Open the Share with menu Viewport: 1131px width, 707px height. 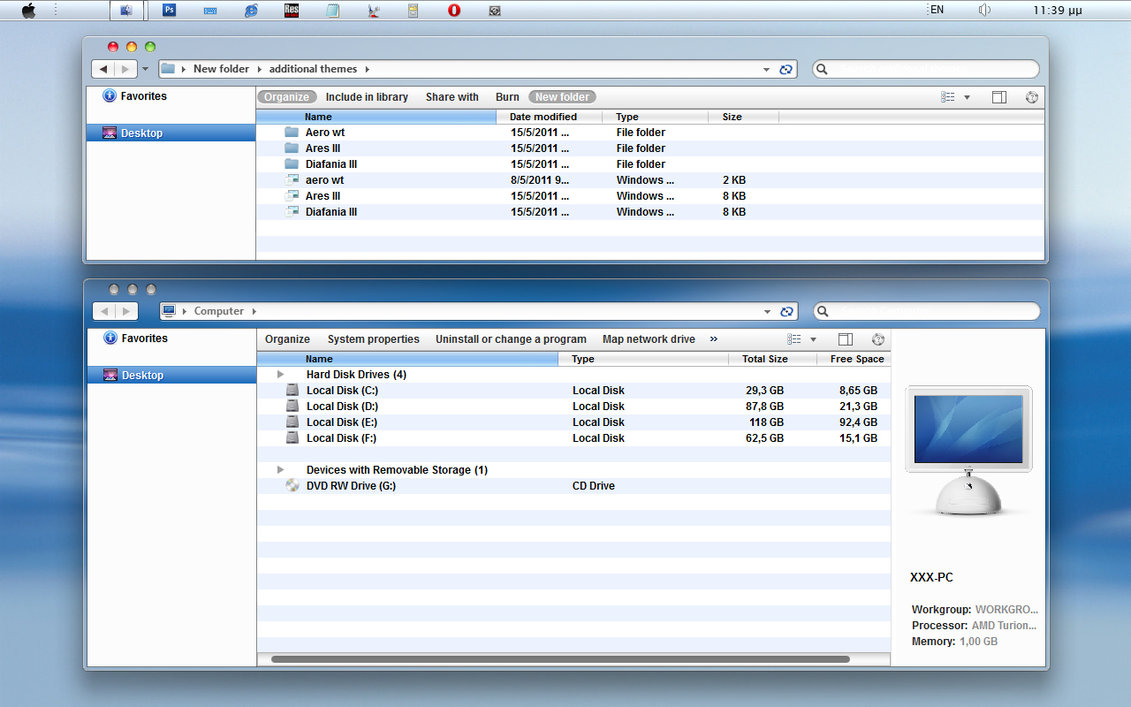tap(452, 97)
